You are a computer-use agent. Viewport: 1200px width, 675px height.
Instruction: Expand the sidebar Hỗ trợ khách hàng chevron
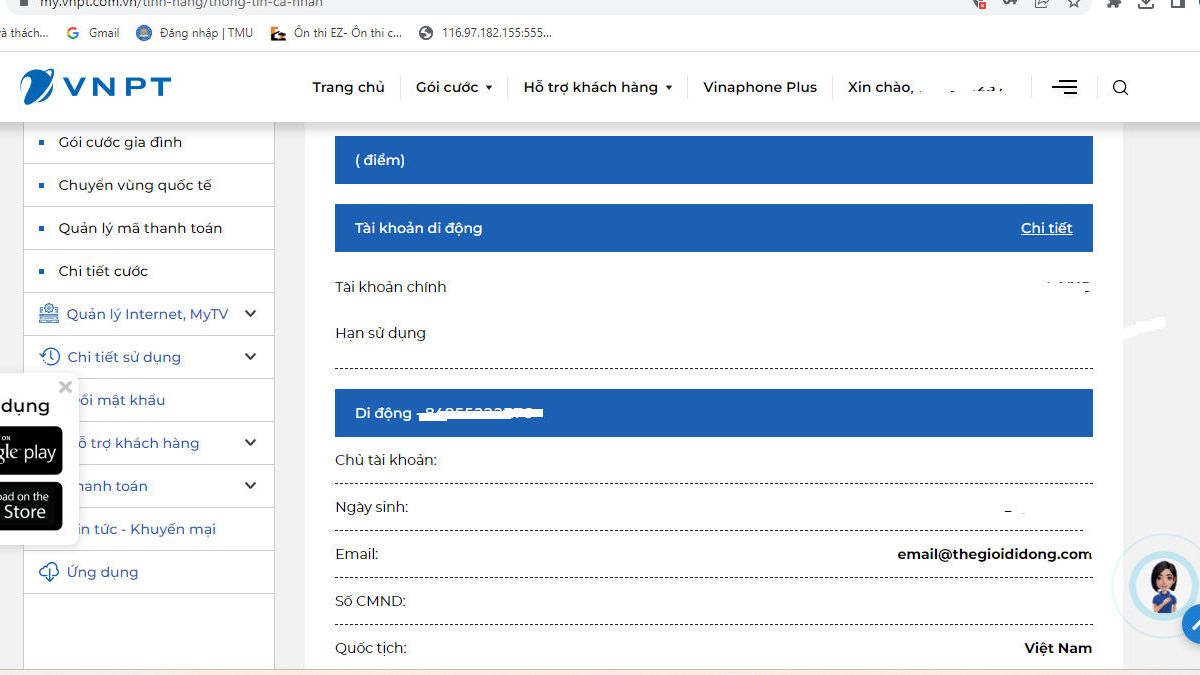250,443
